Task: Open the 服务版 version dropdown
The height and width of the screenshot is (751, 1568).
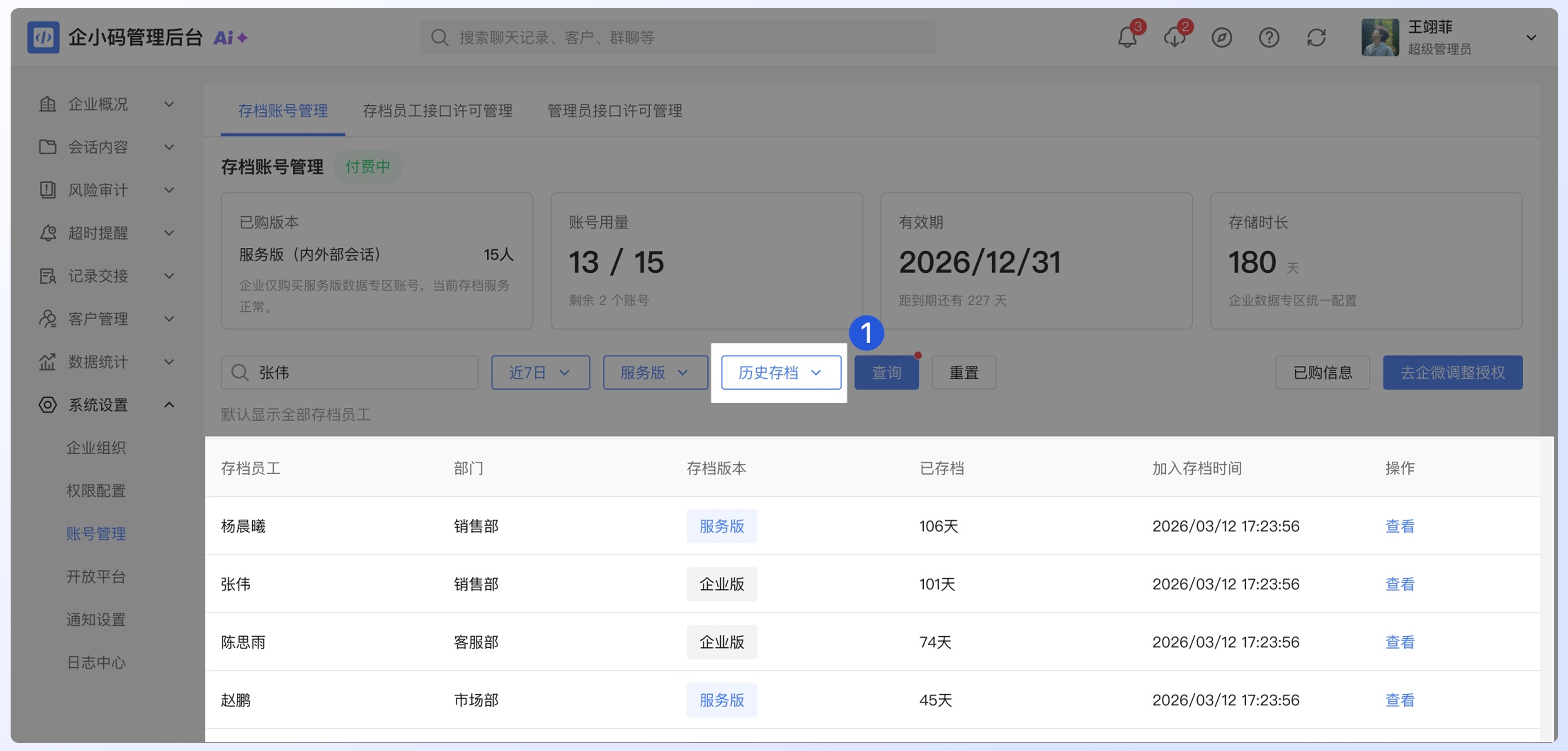Action: [655, 373]
